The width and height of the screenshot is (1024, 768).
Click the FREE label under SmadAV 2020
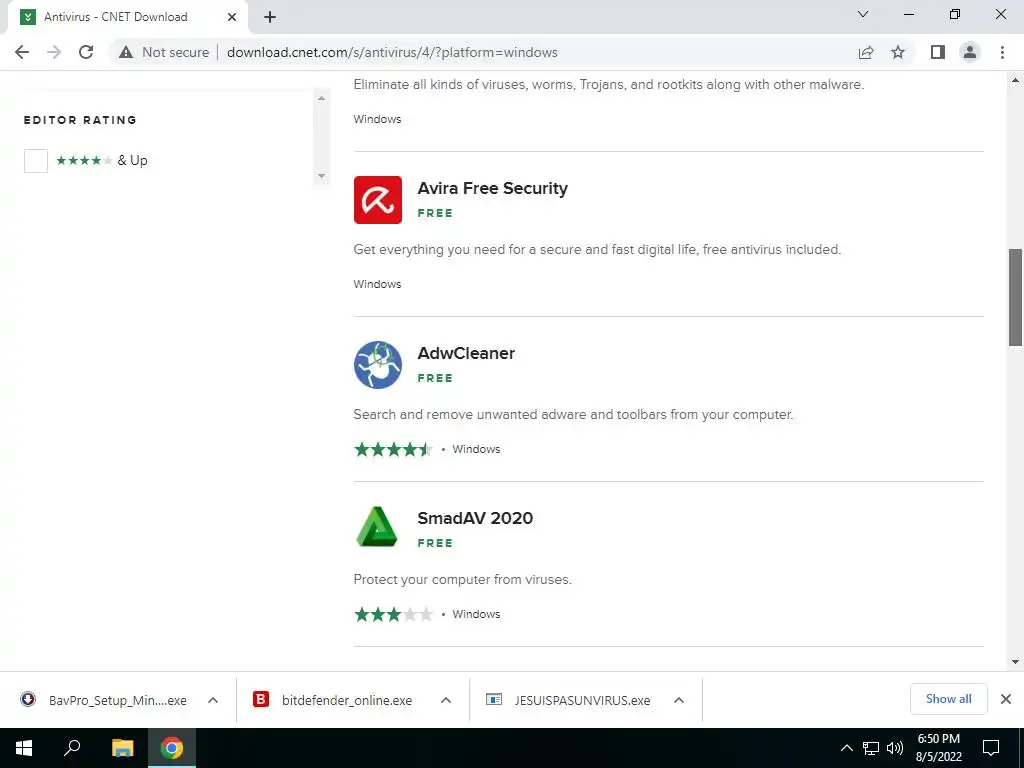[x=435, y=543]
